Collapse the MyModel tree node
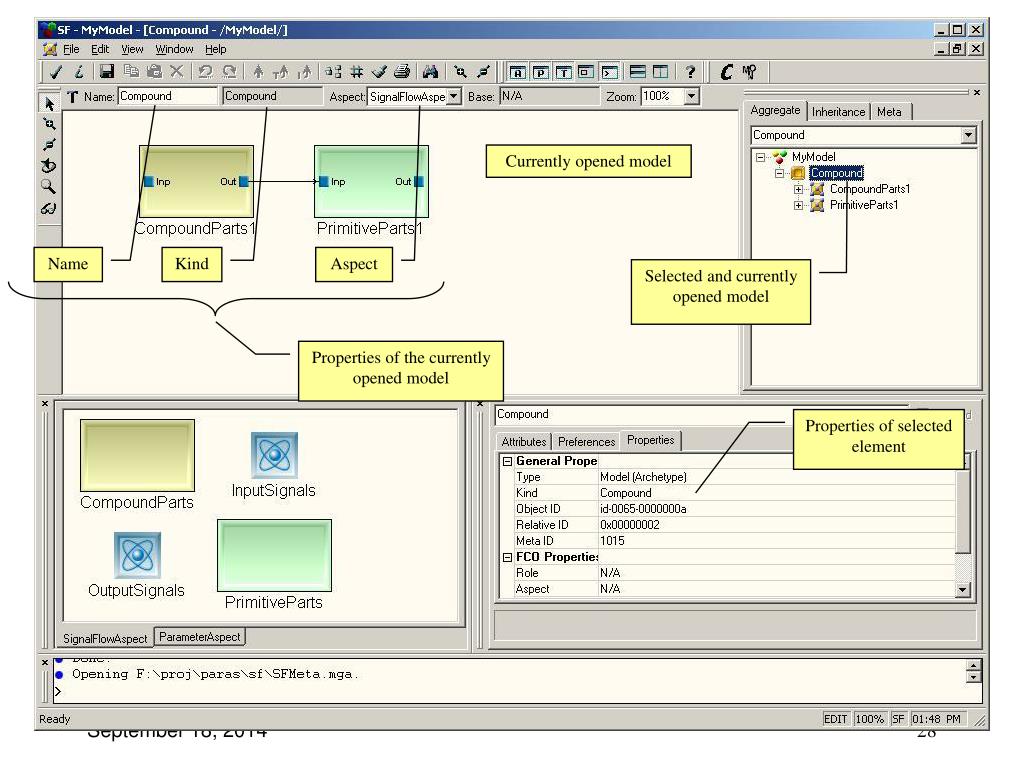 coord(760,157)
